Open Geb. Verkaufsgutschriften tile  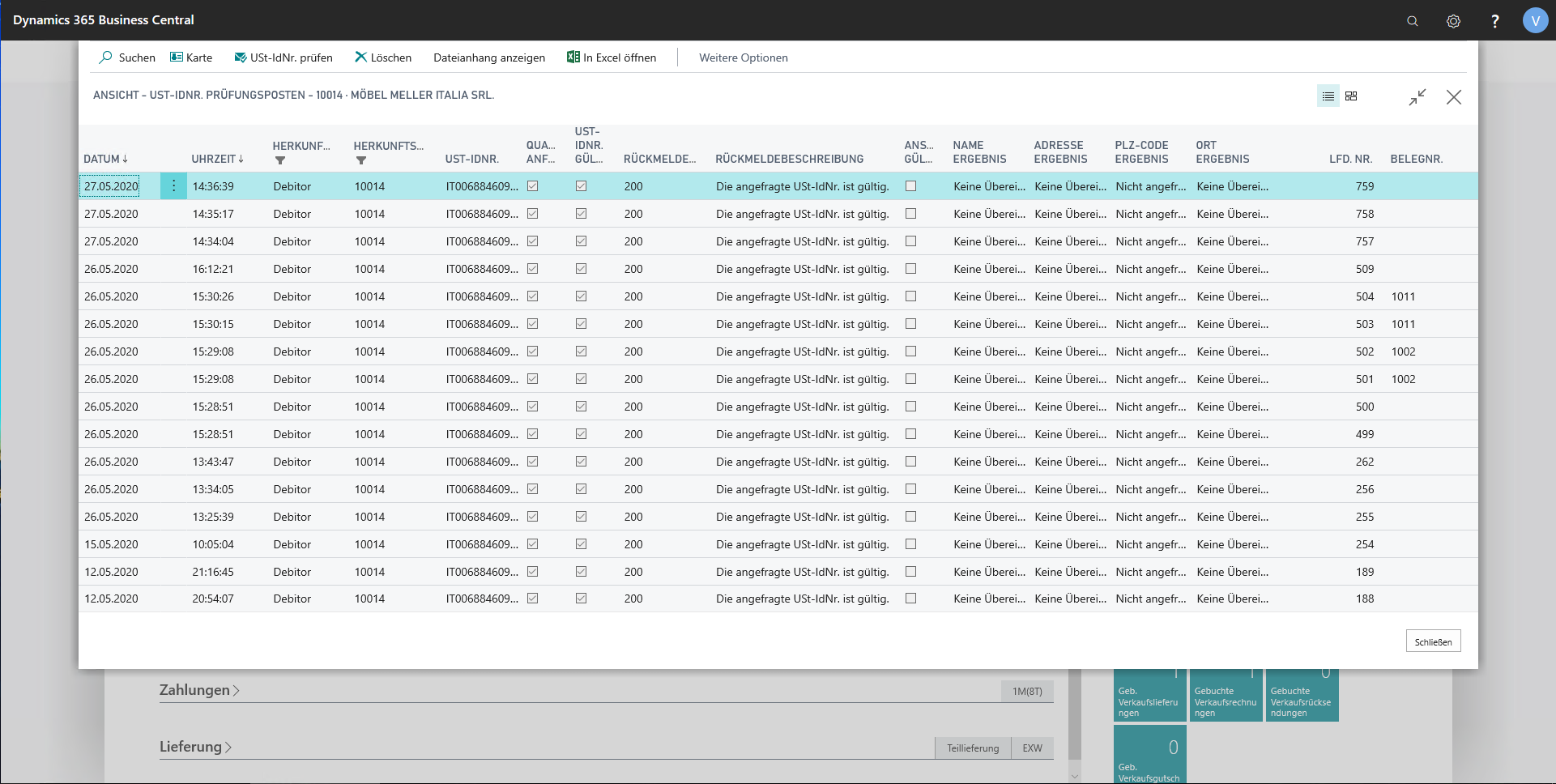(1149, 755)
